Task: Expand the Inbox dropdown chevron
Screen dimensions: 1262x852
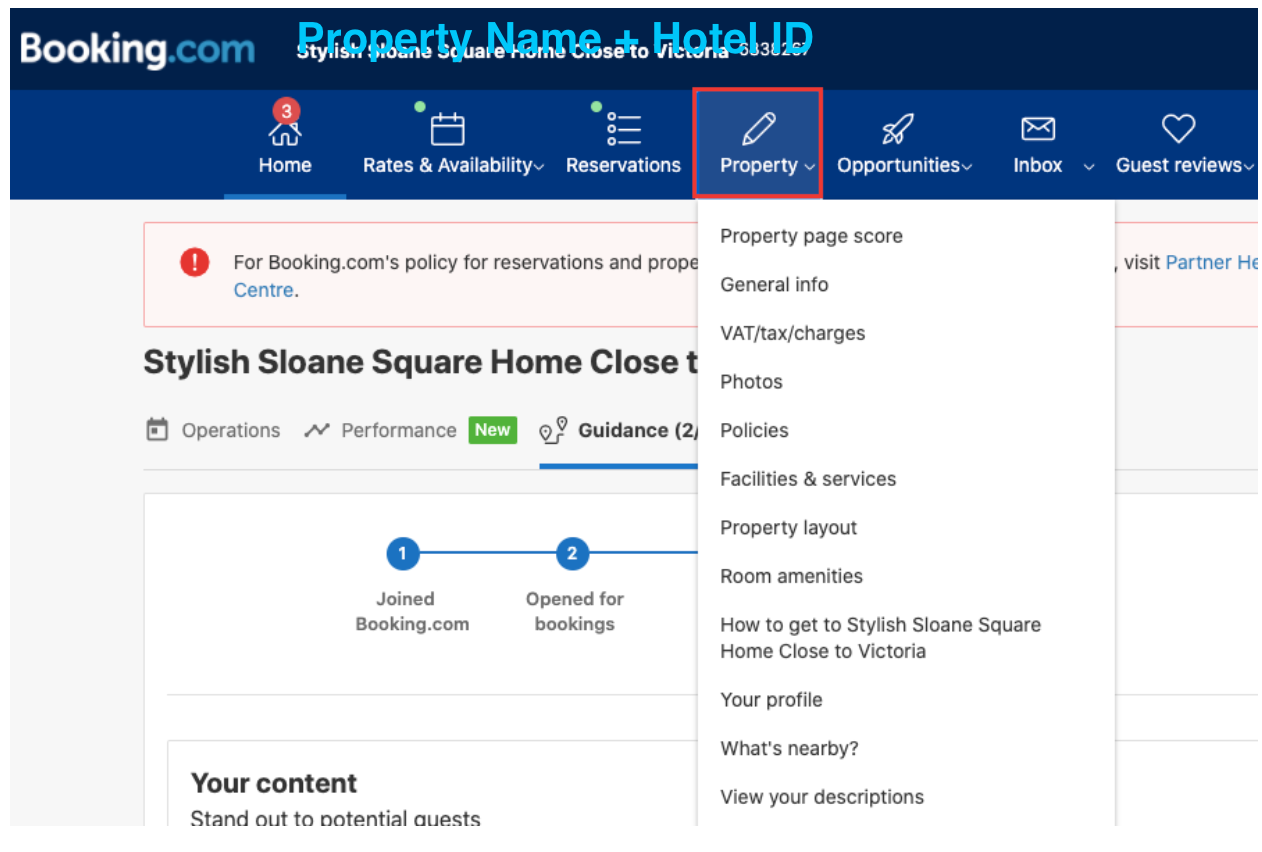Action: click(x=1089, y=167)
